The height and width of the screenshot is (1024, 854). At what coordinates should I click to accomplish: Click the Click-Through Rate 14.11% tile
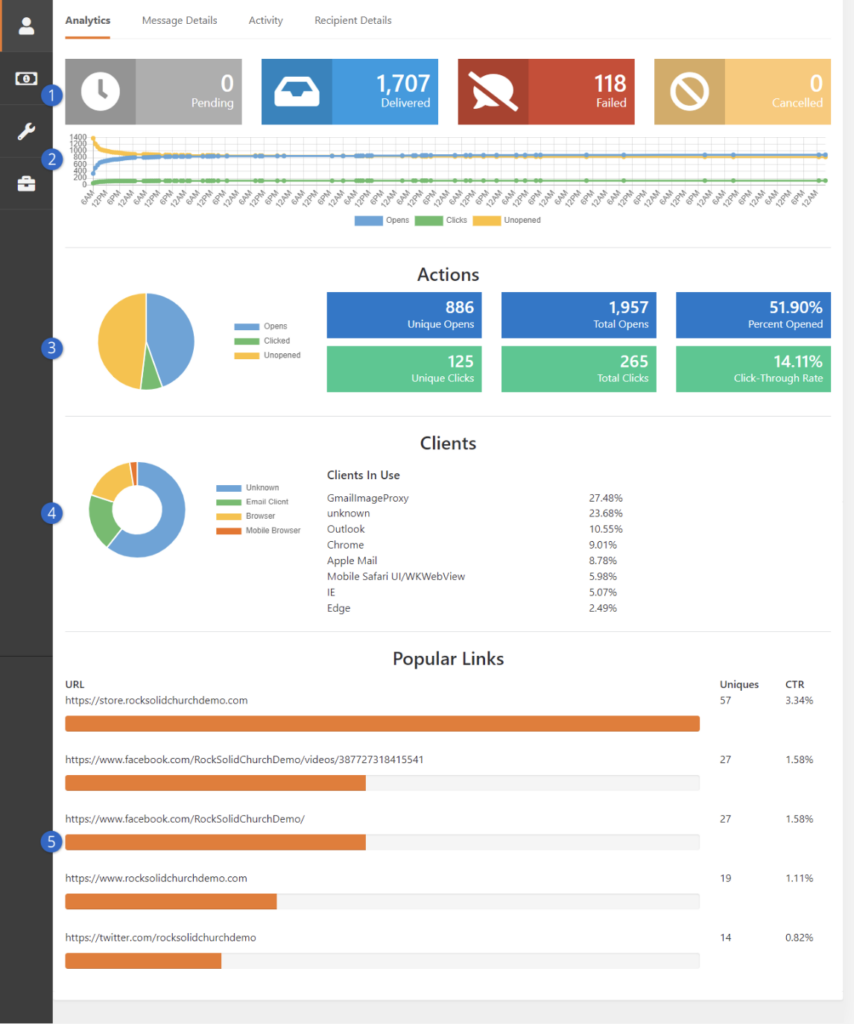(x=753, y=368)
